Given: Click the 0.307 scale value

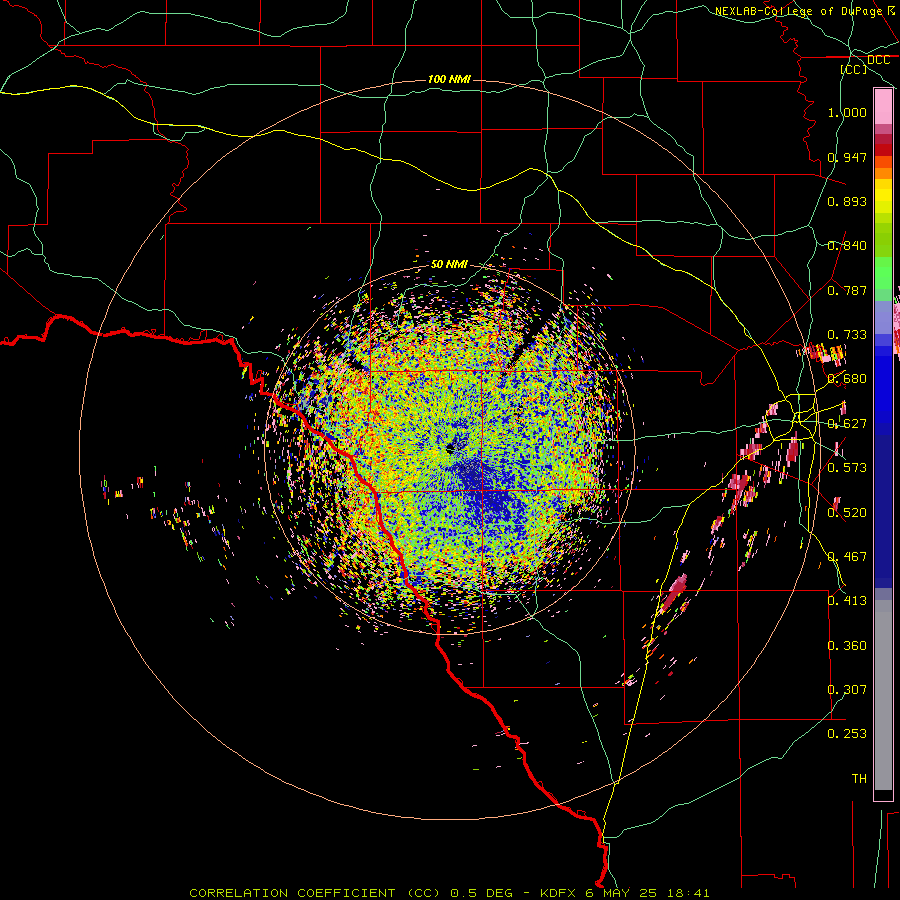Looking at the screenshot, I should click(847, 690).
